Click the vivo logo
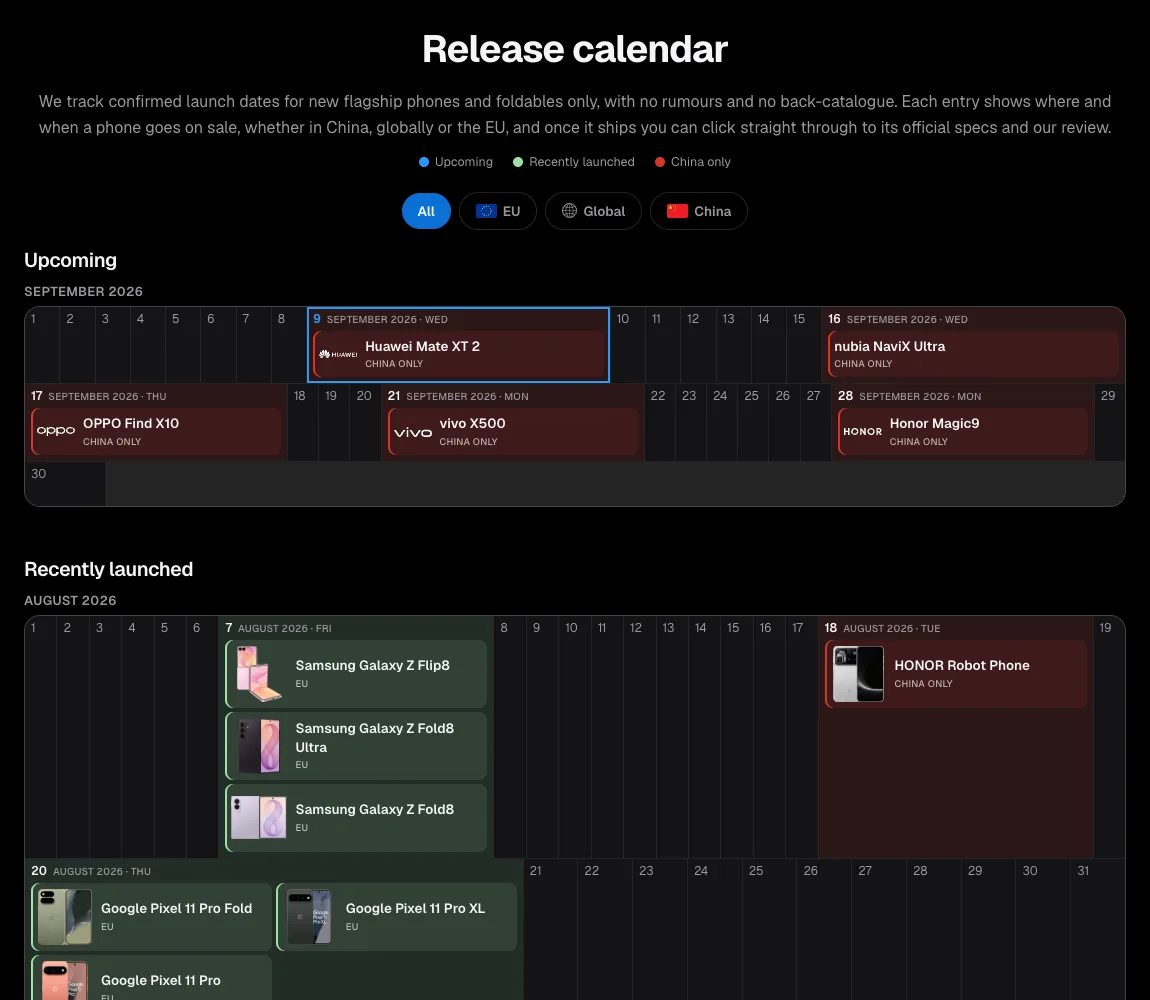 (413, 432)
